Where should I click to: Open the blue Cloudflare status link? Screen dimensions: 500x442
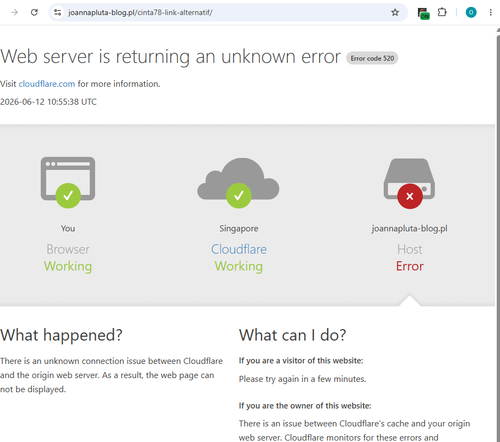point(239,249)
